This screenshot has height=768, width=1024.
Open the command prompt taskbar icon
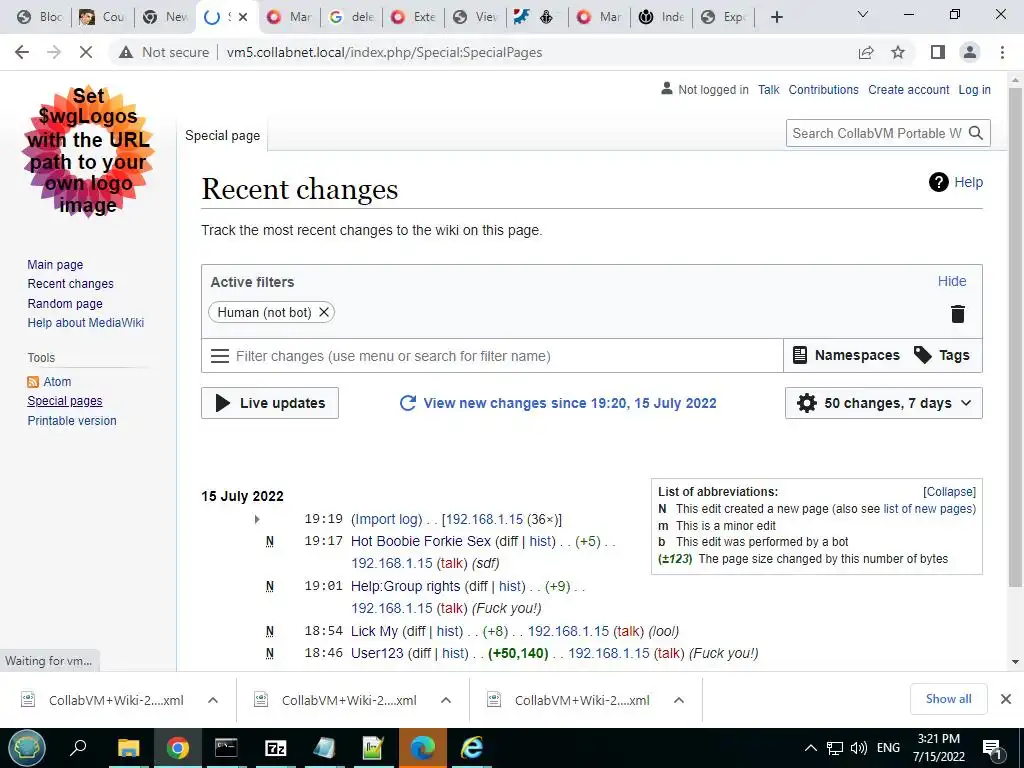pyautogui.click(x=226, y=748)
